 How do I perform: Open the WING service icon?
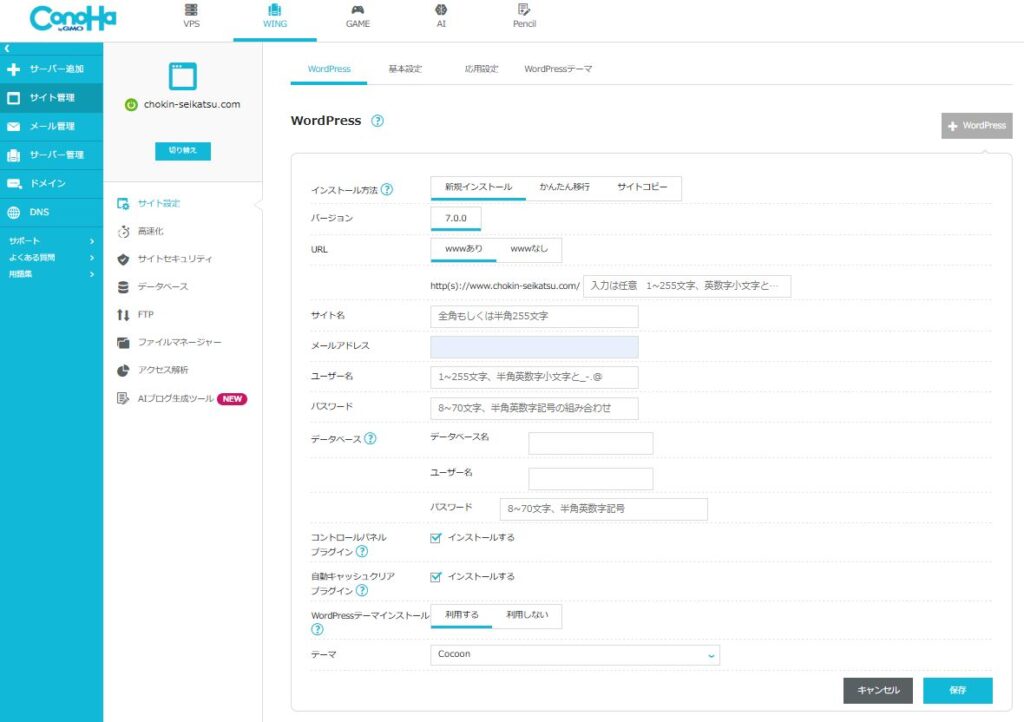(x=275, y=10)
